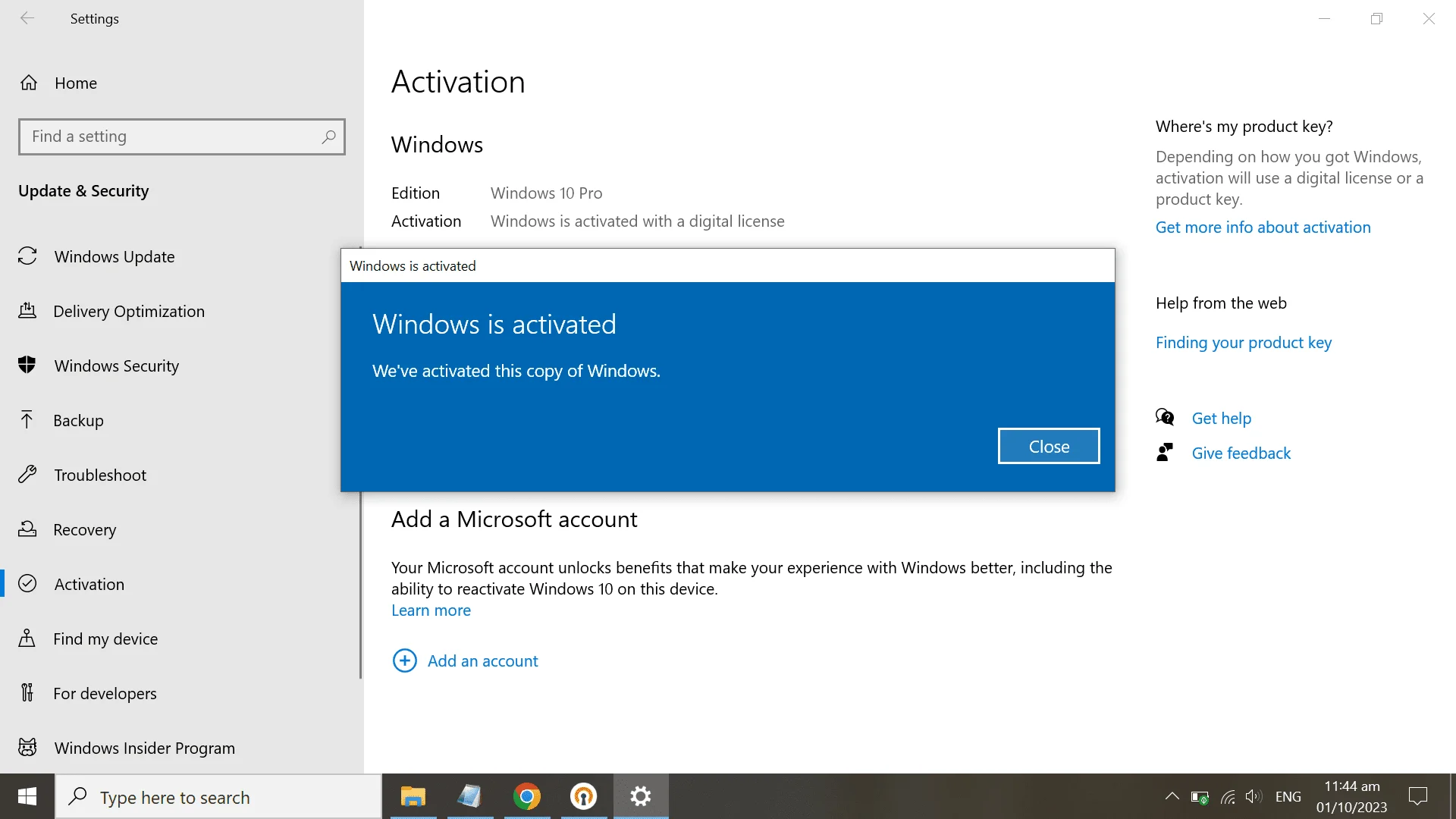Screen dimensions: 1456x819
Task: Close the Windows is activated dialog
Action: coord(1049,446)
